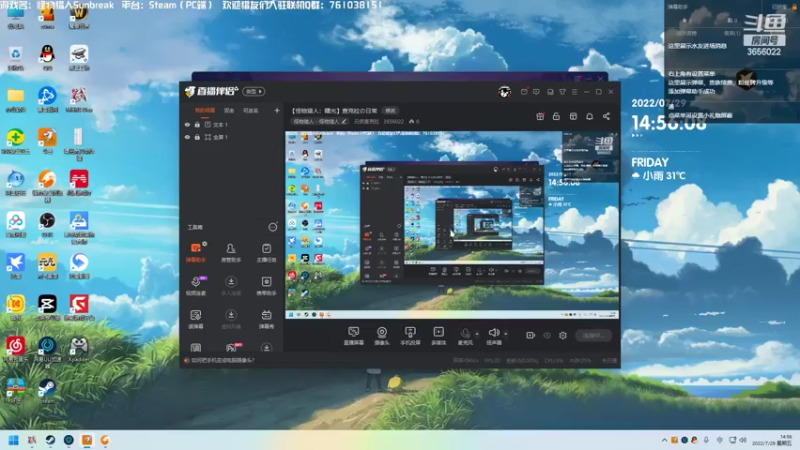
Task: Click the recording camera icon in the bottom bar
Action: [531, 335]
